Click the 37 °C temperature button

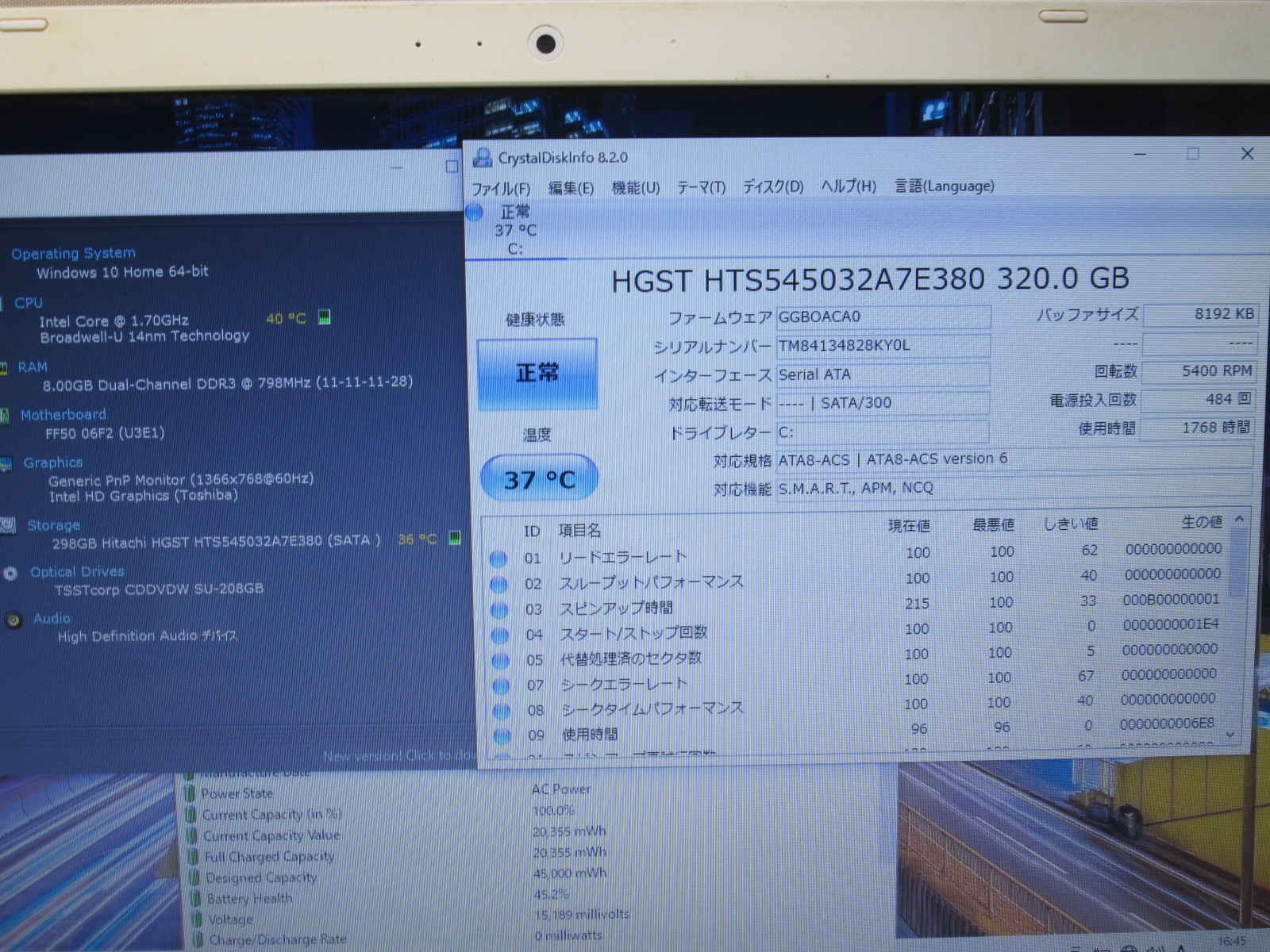(x=539, y=478)
